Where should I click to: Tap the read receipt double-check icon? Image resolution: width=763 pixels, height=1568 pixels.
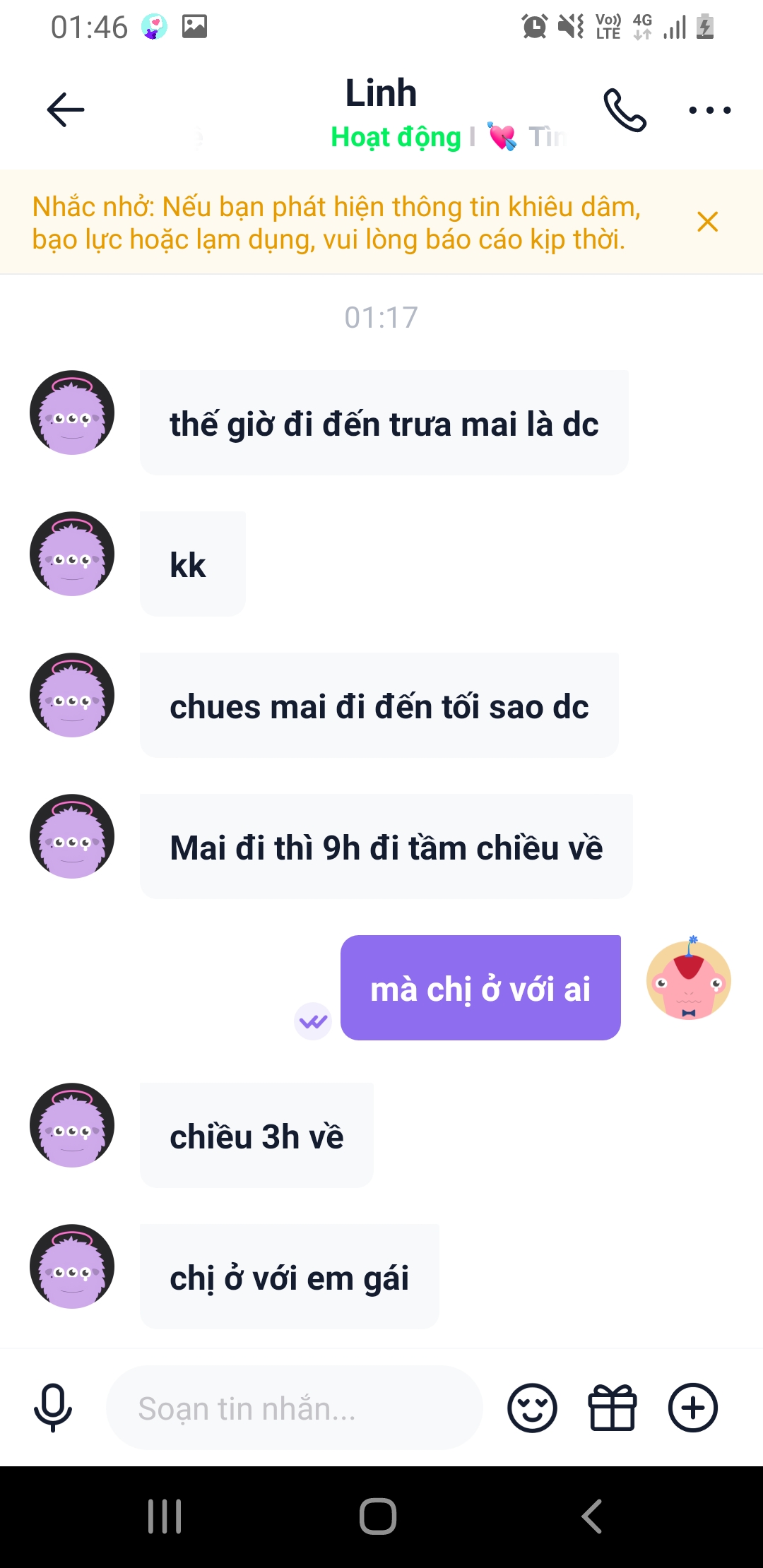click(x=313, y=1021)
